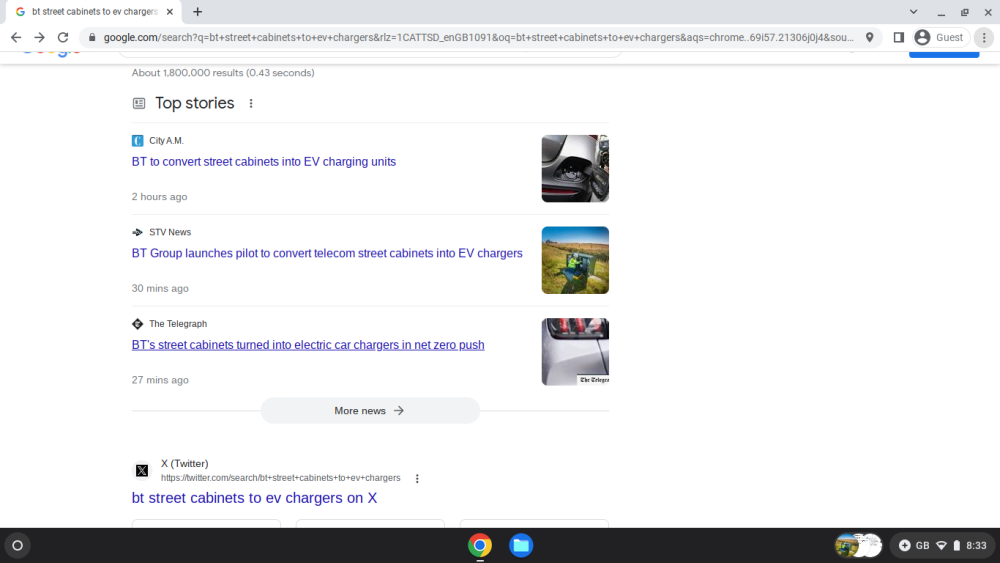Open City A.M. article on EV charging units
The height and width of the screenshot is (563, 1000).
tap(263, 162)
